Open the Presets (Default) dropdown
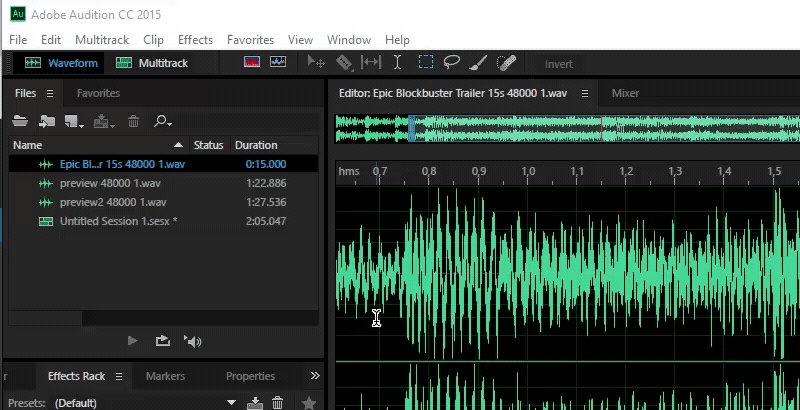800x410 pixels. pos(145,403)
